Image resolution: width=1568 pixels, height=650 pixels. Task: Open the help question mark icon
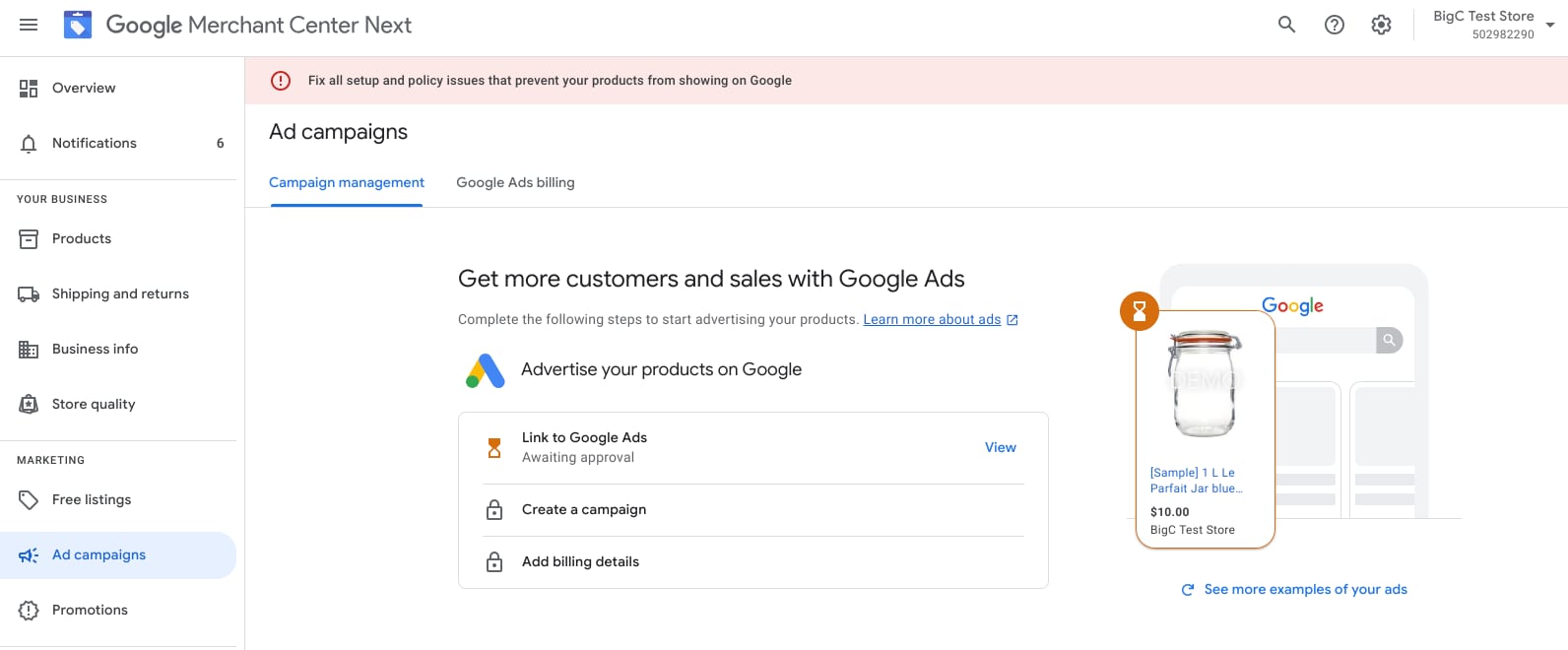1334,25
